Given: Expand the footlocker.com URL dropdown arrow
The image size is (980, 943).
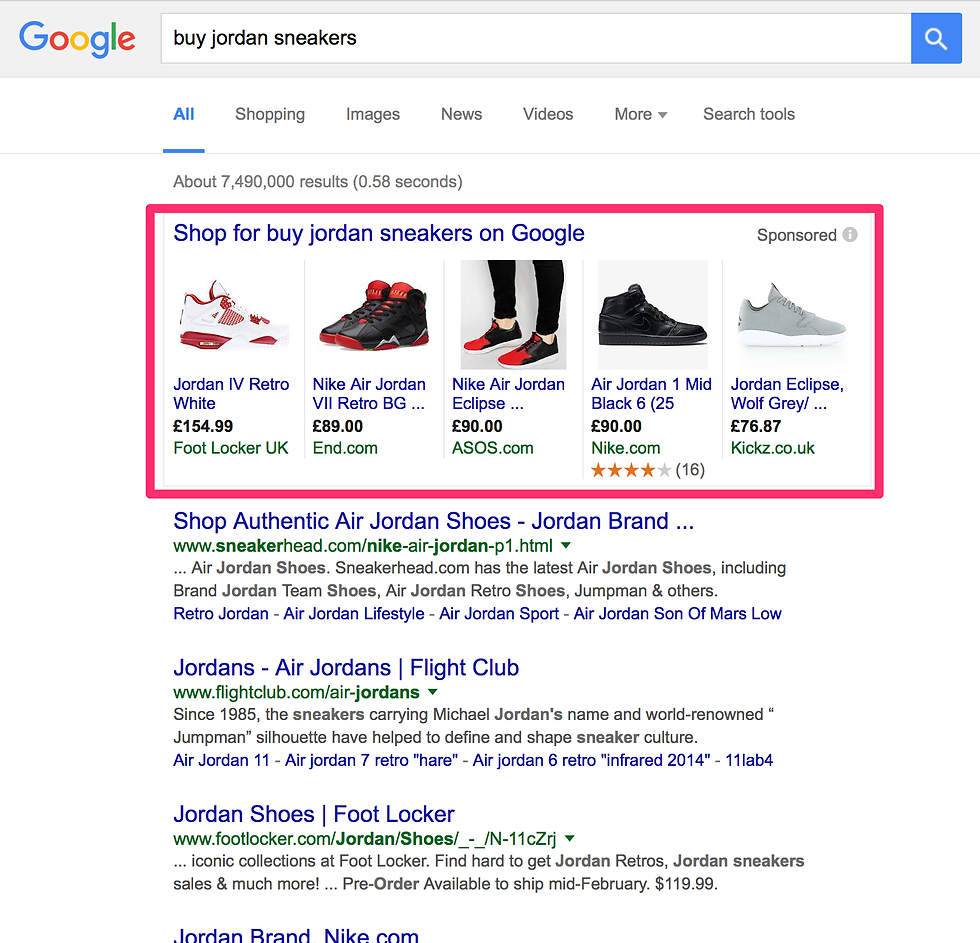Looking at the screenshot, I should coord(569,839).
